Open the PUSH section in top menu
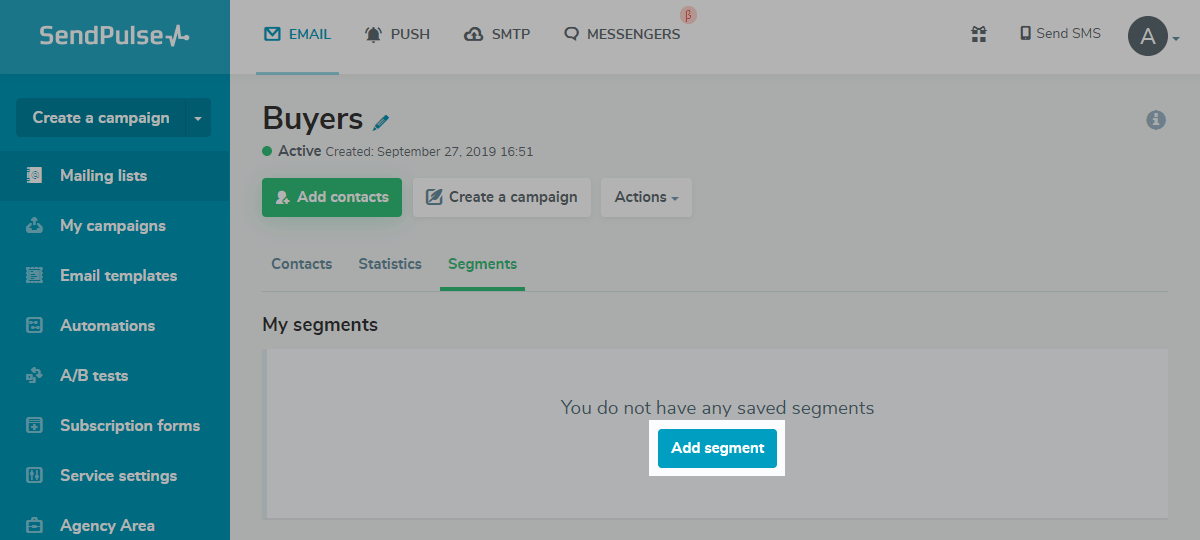 coord(397,34)
